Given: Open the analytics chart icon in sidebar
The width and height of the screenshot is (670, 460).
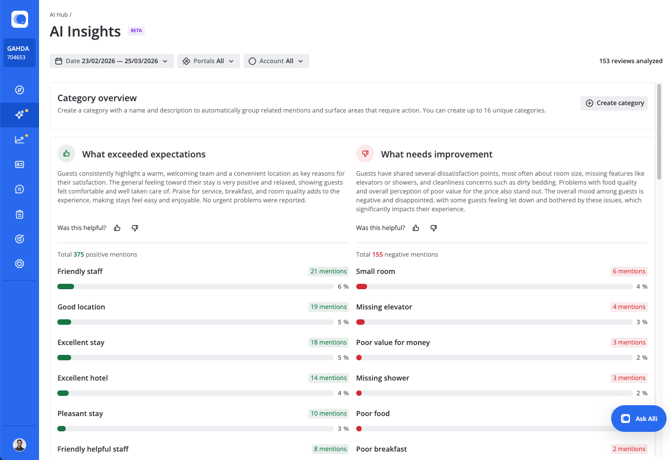Looking at the screenshot, I should pos(19,140).
